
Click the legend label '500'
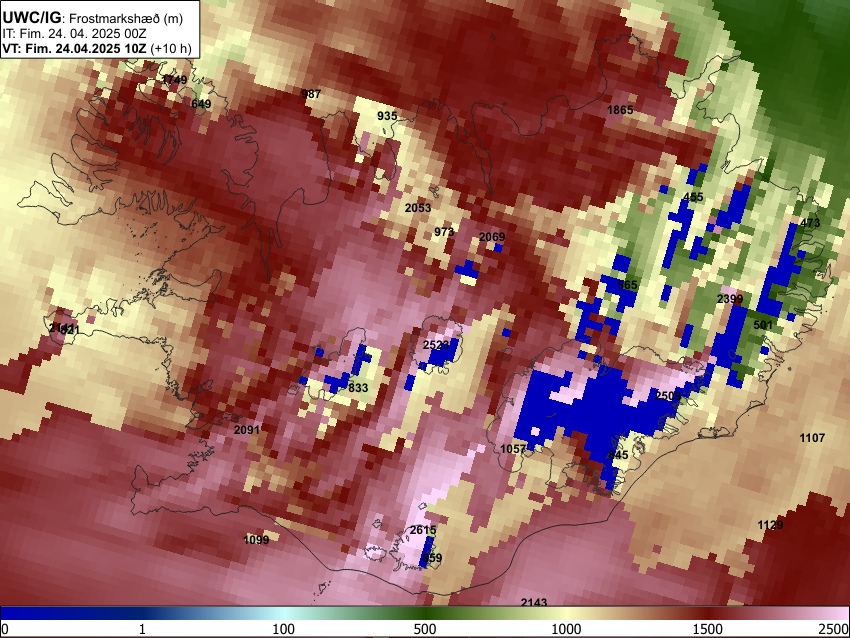[425, 629]
